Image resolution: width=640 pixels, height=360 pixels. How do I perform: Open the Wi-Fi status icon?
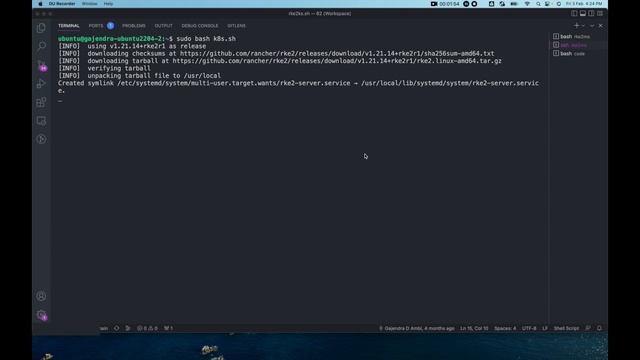[x=527, y=4]
